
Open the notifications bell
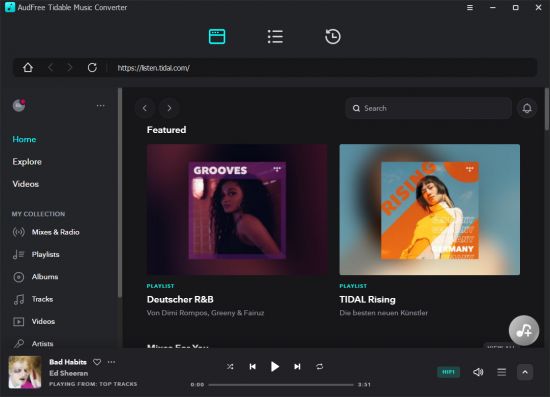(527, 108)
